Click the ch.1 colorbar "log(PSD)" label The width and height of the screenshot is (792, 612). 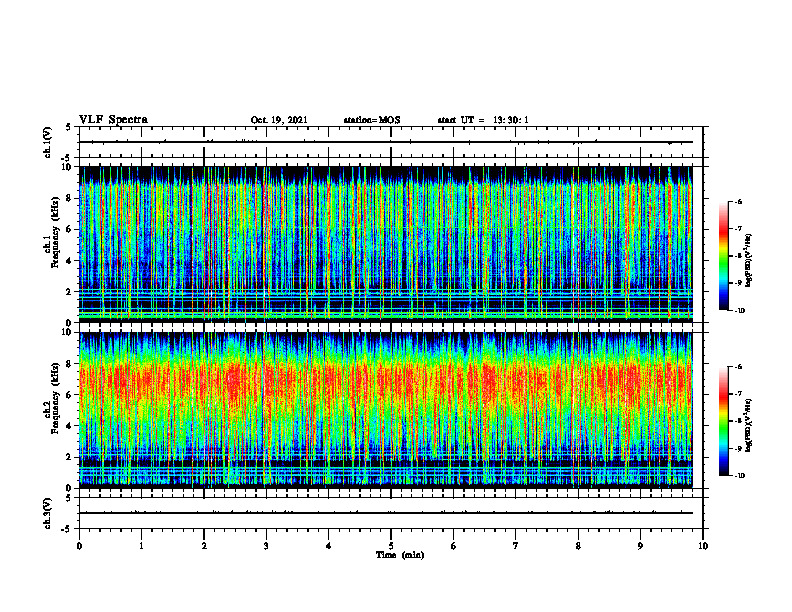[x=749, y=261]
